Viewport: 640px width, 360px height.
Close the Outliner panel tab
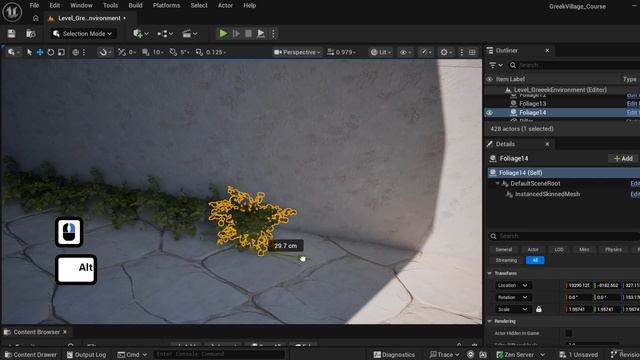(x=547, y=51)
